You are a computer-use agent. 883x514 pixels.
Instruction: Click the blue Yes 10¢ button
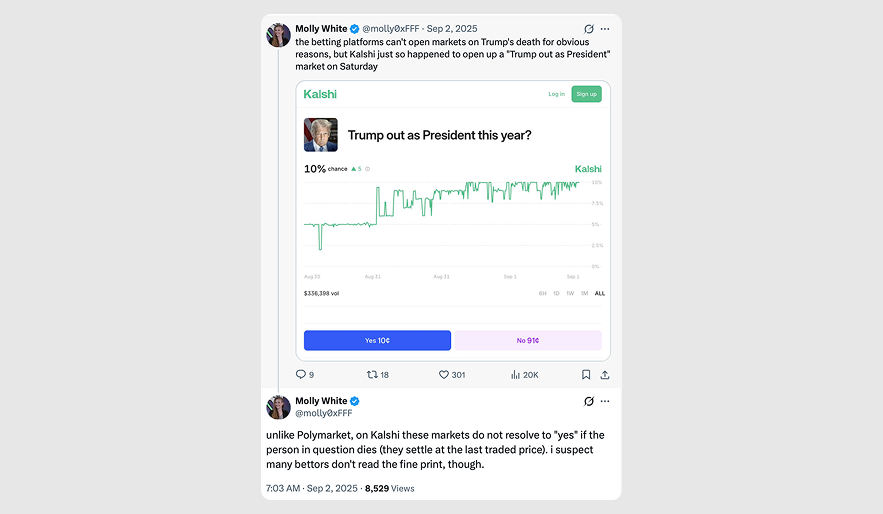[377, 340]
